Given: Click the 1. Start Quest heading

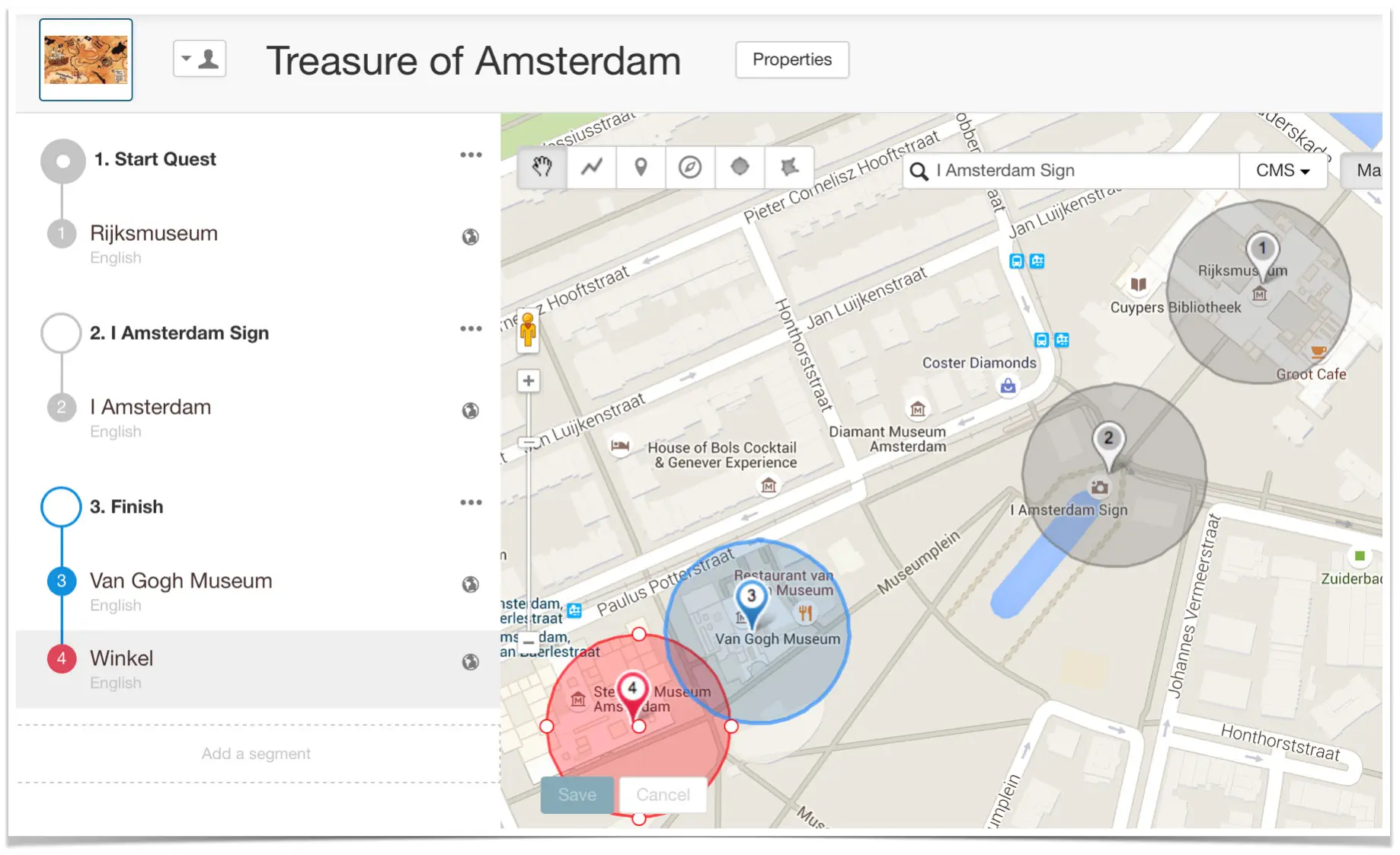Looking at the screenshot, I should [155, 159].
